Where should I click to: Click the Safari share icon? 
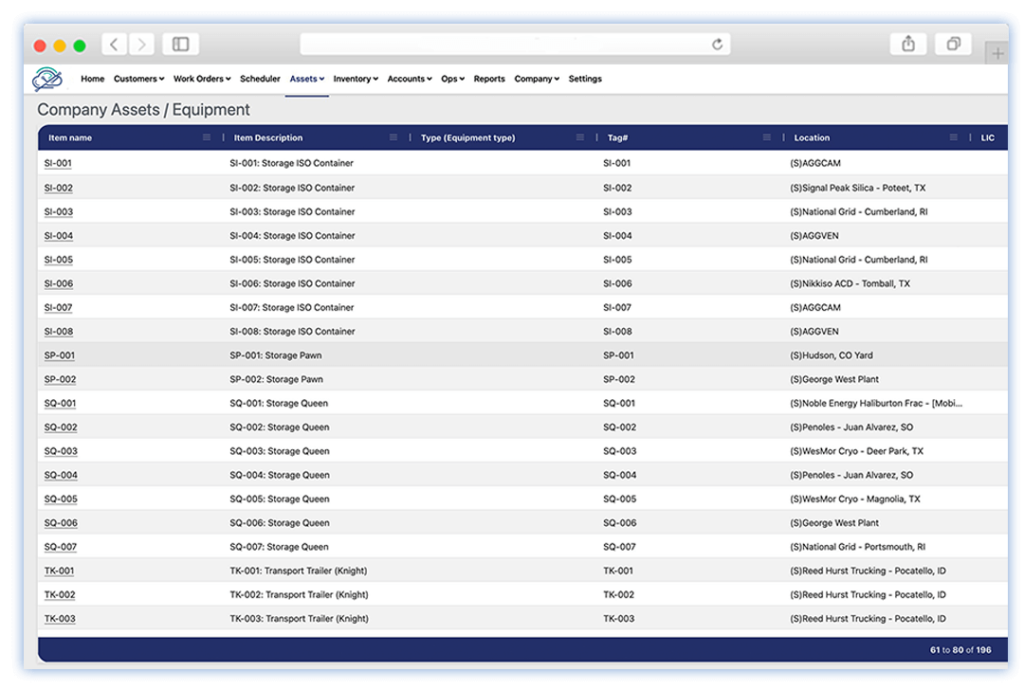pyautogui.click(x=908, y=44)
